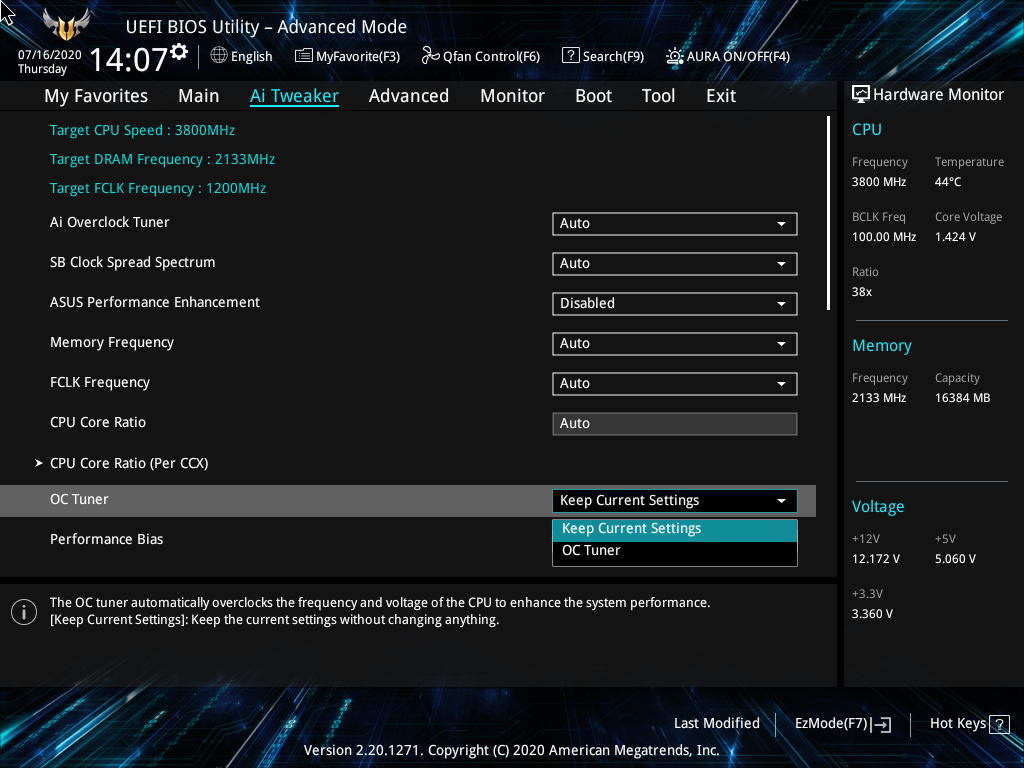Image resolution: width=1024 pixels, height=768 pixels.
Task: Open the Memory Frequency dropdown
Action: point(675,344)
